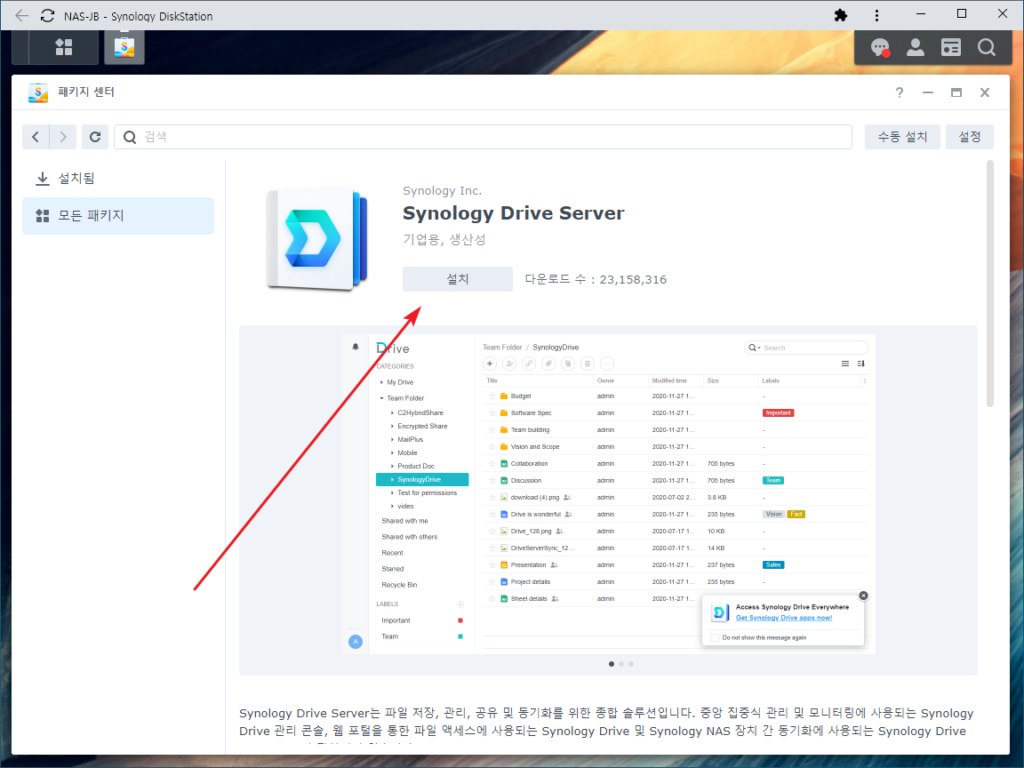Open Package Center help via the question mark icon
1024x768 pixels.
(899, 92)
